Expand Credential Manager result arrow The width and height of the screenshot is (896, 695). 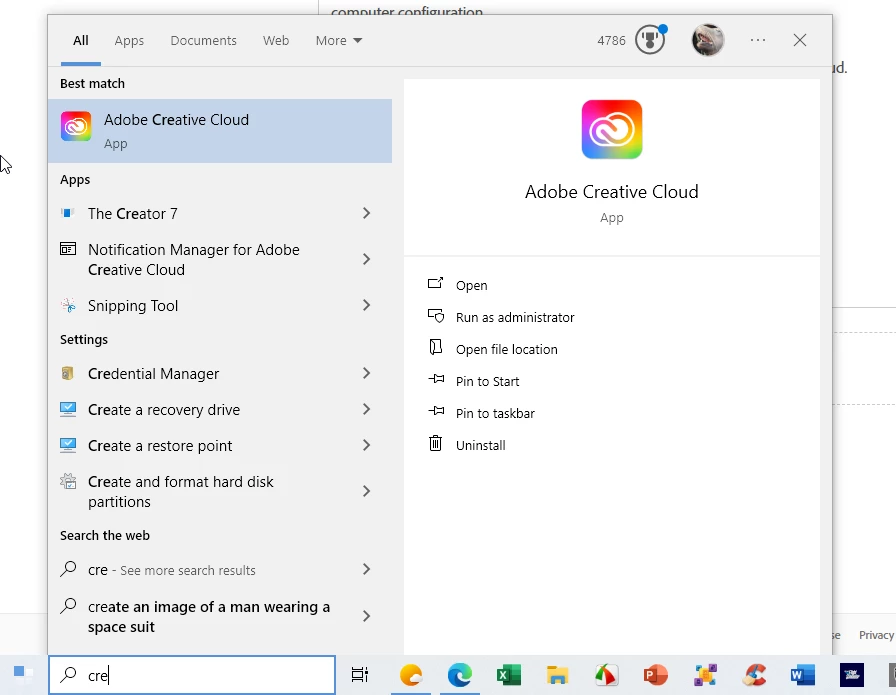(366, 373)
